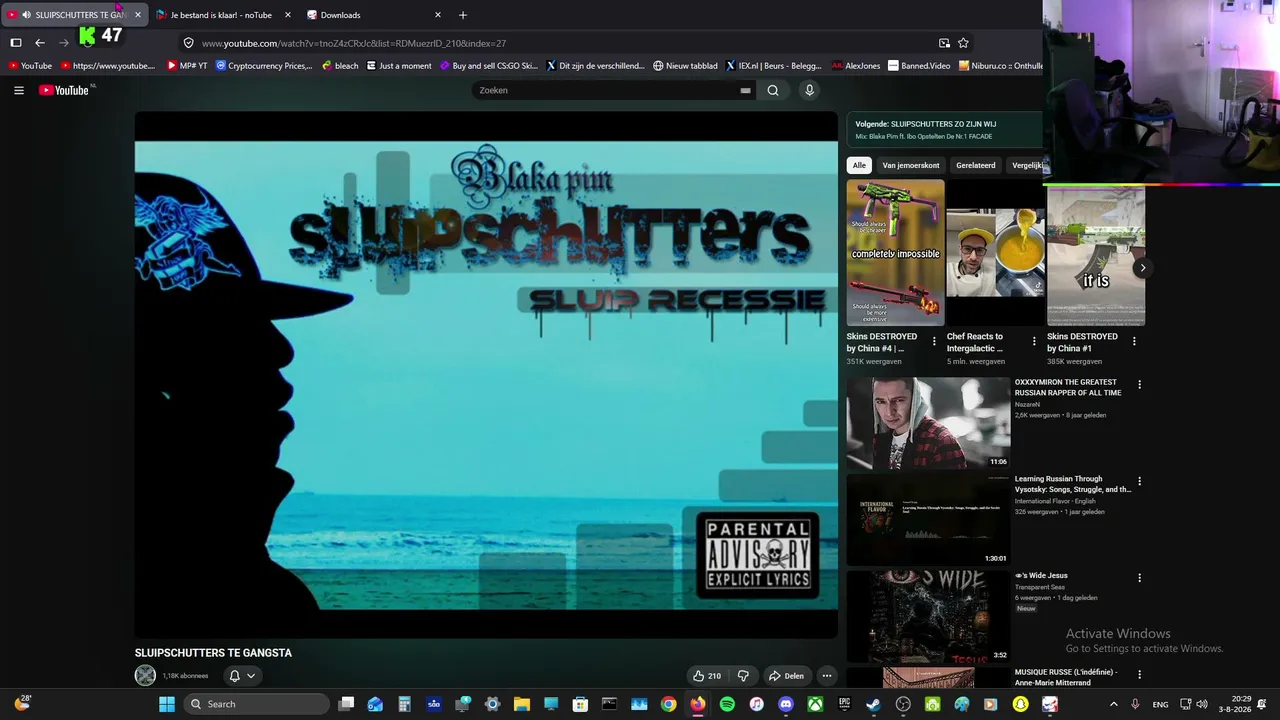This screenshot has width=1280, height=720.
Task: Open options for MUSIQUE RUSSE video
Action: pos(1139,674)
